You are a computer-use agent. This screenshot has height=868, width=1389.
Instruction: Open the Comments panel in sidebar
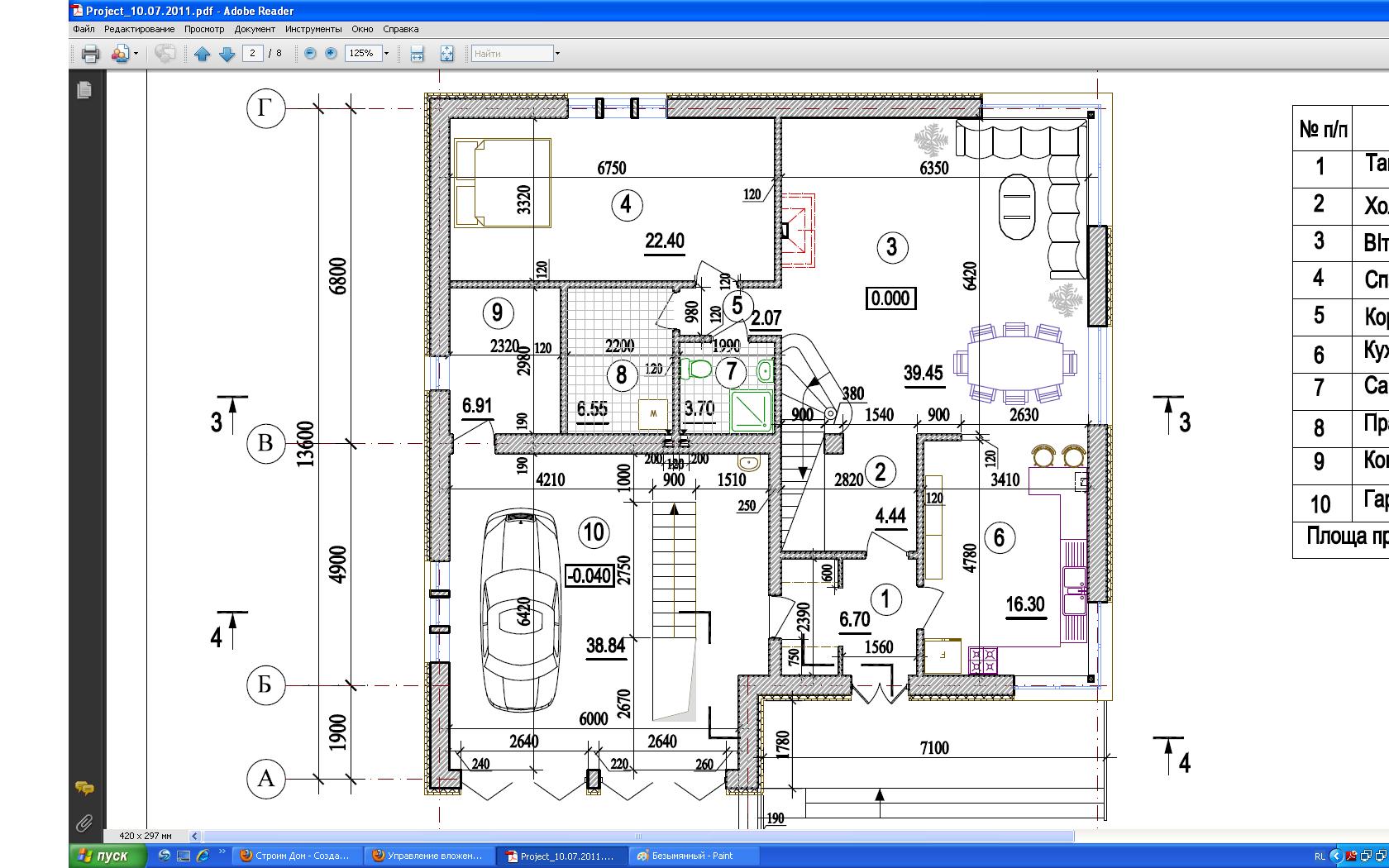point(84,788)
